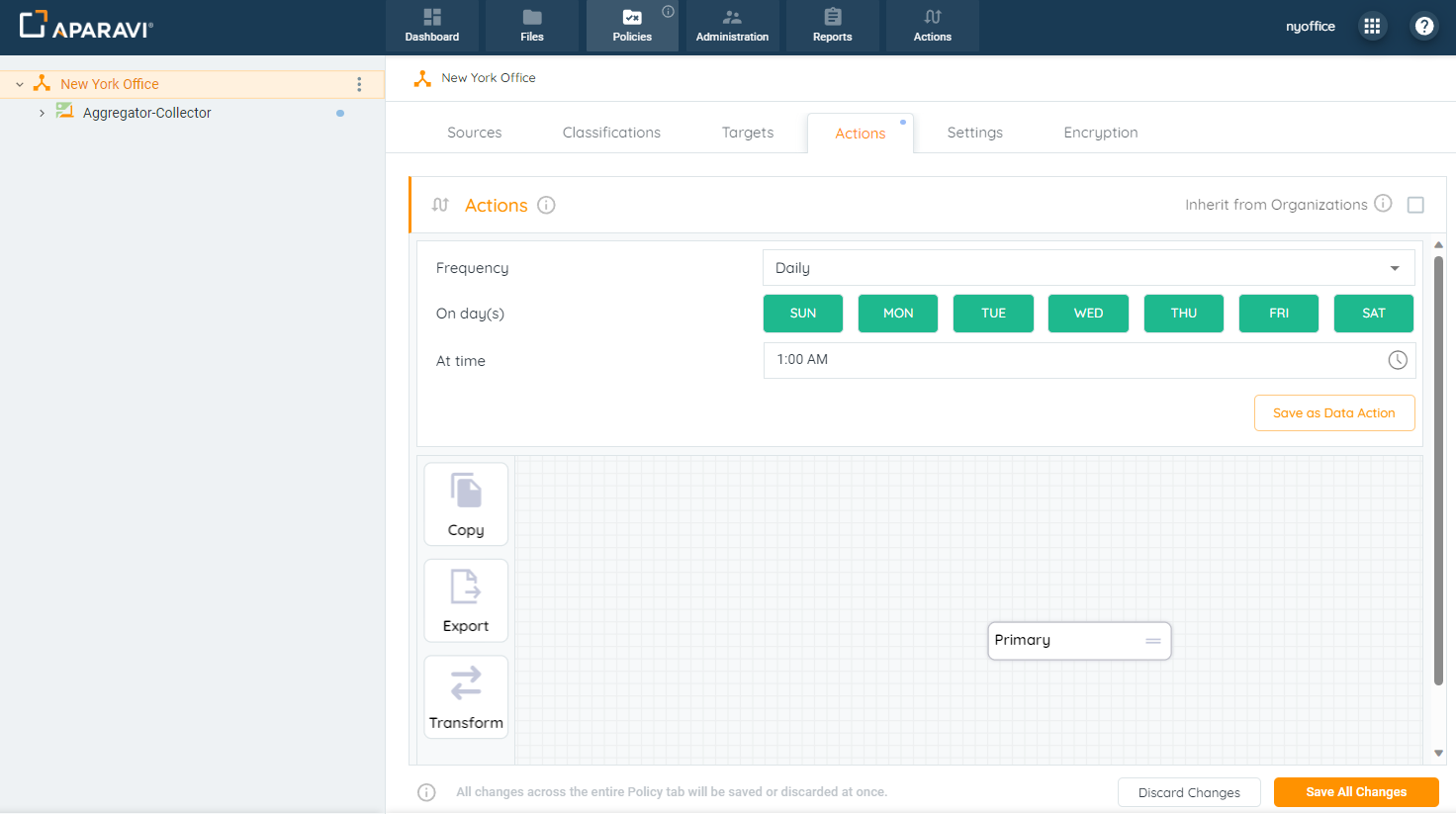This screenshot has height=814, width=1456.
Task: Enable Inherit from Organizations checkbox
Action: click(x=1415, y=205)
